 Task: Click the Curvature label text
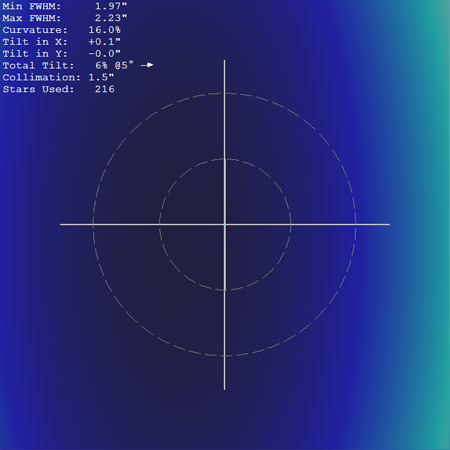tap(35, 30)
